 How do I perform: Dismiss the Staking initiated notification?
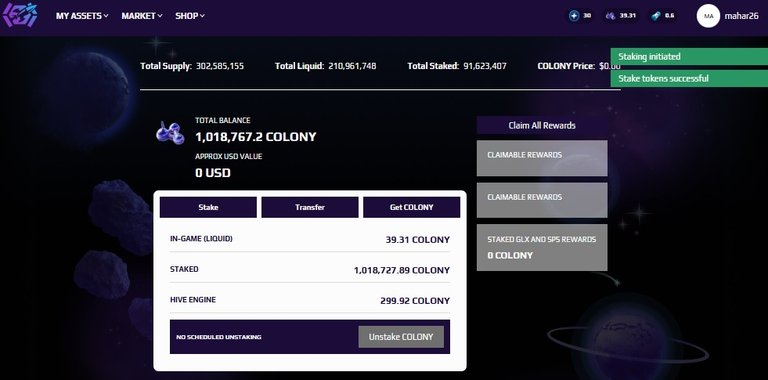click(689, 56)
